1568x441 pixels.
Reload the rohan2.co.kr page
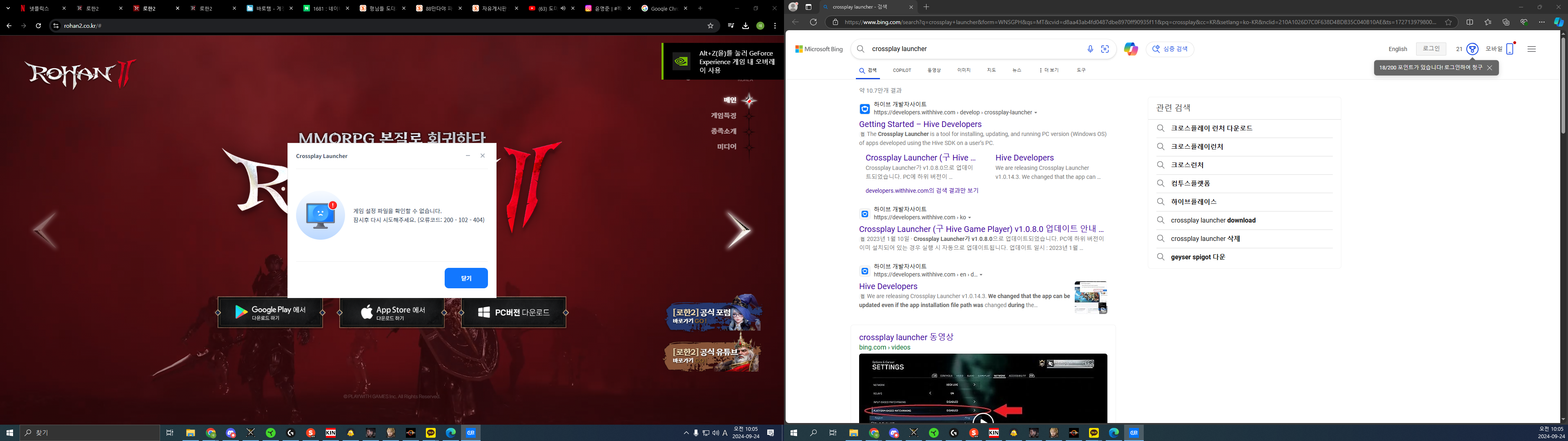point(38,26)
